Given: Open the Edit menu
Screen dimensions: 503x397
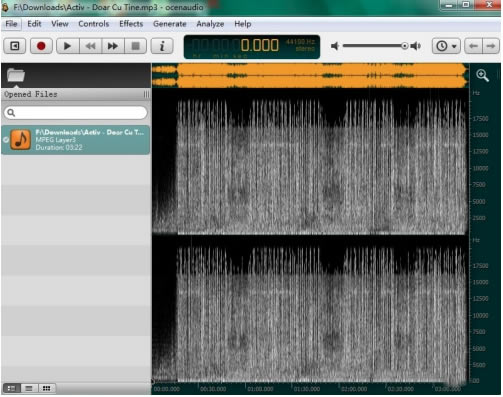Looking at the screenshot, I should point(34,24).
